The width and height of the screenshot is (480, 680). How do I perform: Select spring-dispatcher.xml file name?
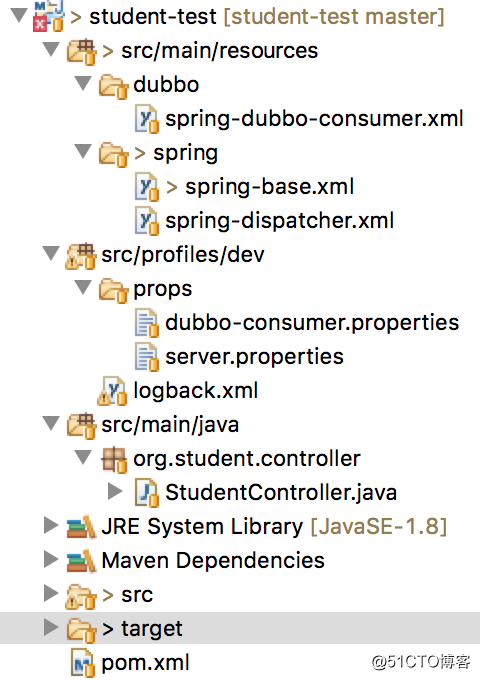pyautogui.click(x=280, y=221)
